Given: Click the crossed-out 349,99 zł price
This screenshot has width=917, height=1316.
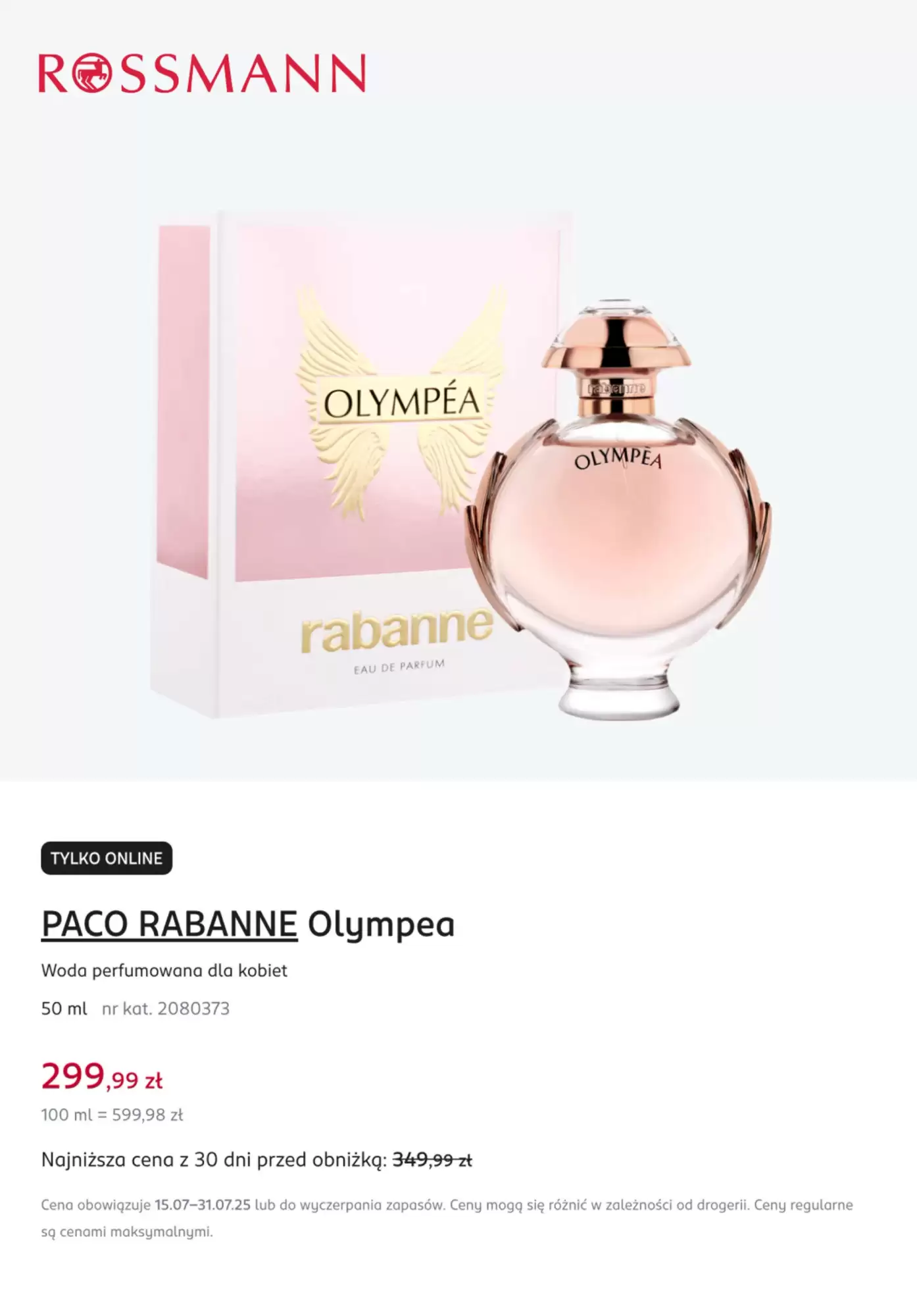Looking at the screenshot, I should [432, 1159].
